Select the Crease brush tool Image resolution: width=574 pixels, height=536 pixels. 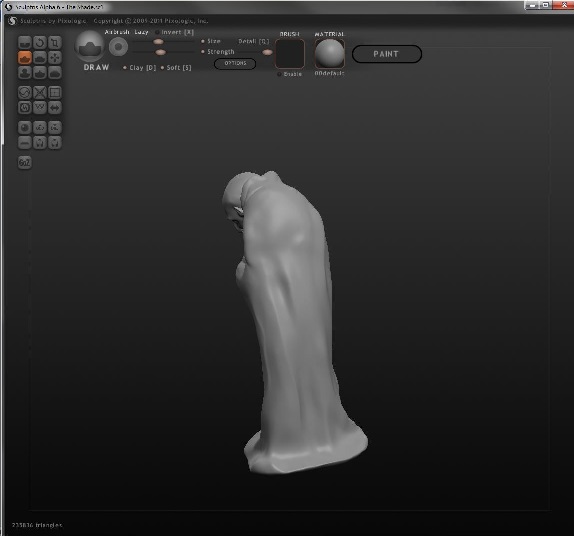pyautogui.click(x=25, y=42)
